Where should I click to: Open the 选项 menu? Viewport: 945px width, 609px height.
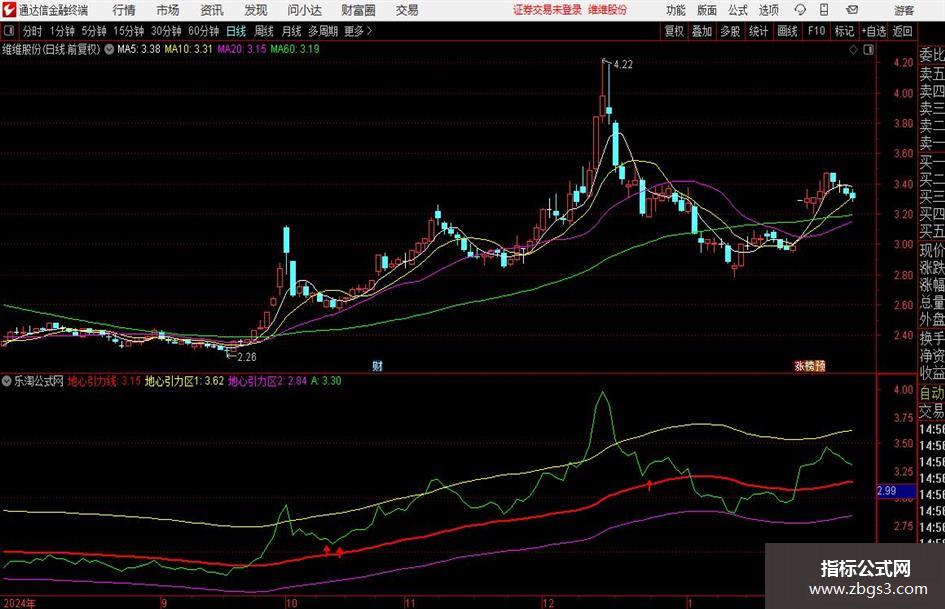(768, 10)
